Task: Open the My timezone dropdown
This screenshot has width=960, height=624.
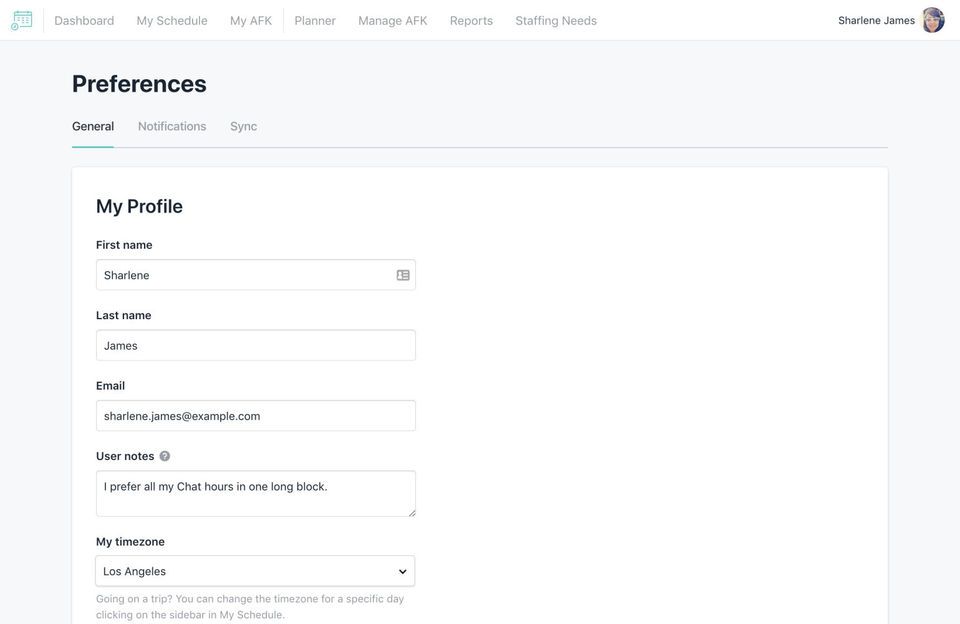Action: tap(255, 571)
